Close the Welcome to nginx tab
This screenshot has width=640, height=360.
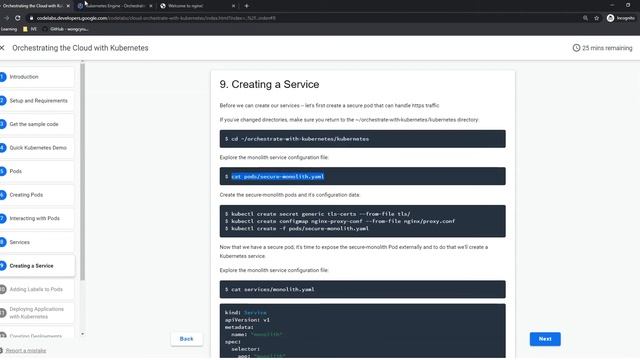[233, 6]
